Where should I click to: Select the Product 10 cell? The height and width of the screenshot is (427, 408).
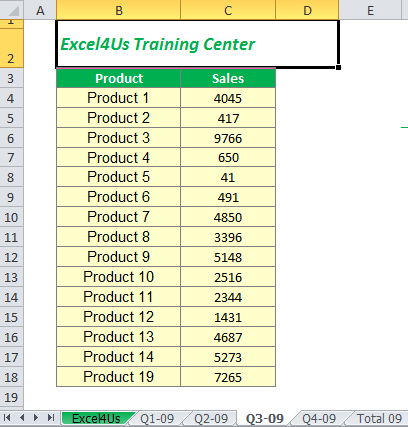pyautogui.click(x=118, y=277)
